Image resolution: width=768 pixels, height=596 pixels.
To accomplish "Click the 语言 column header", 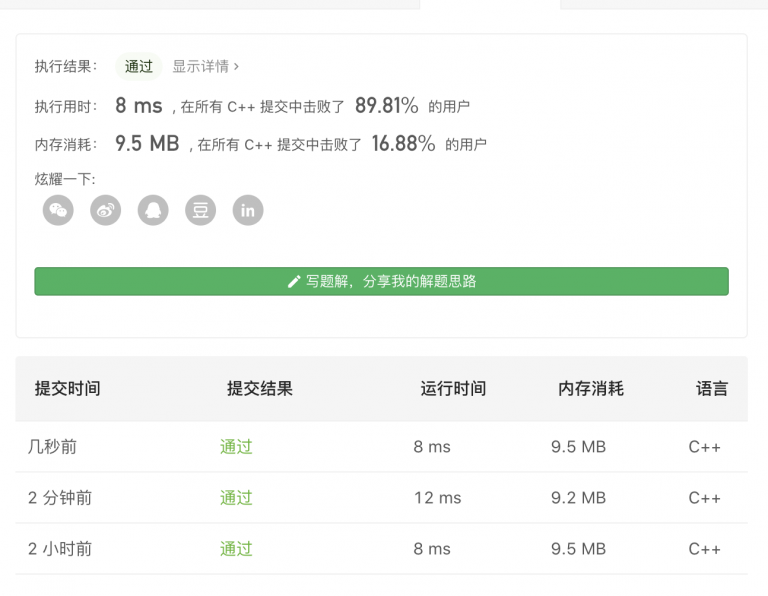I will (x=712, y=389).
